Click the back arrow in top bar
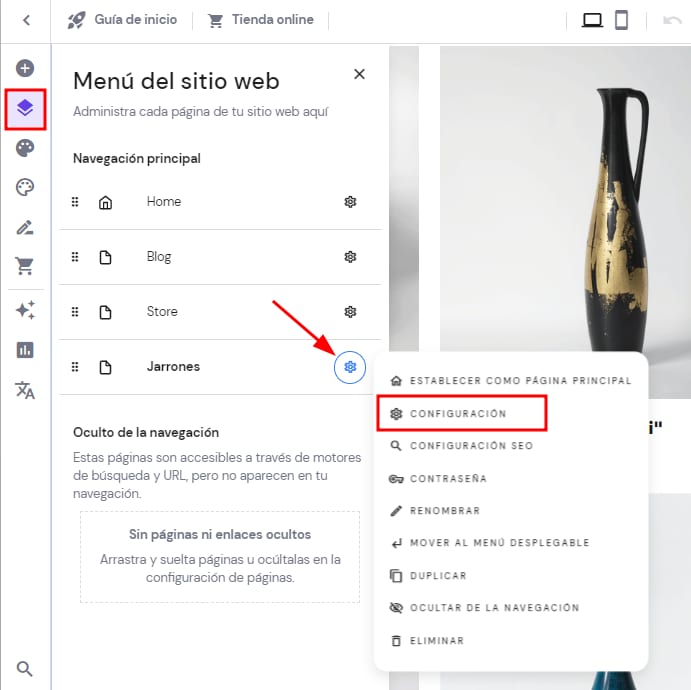Screen dimensions: 691x690 (x=26, y=20)
